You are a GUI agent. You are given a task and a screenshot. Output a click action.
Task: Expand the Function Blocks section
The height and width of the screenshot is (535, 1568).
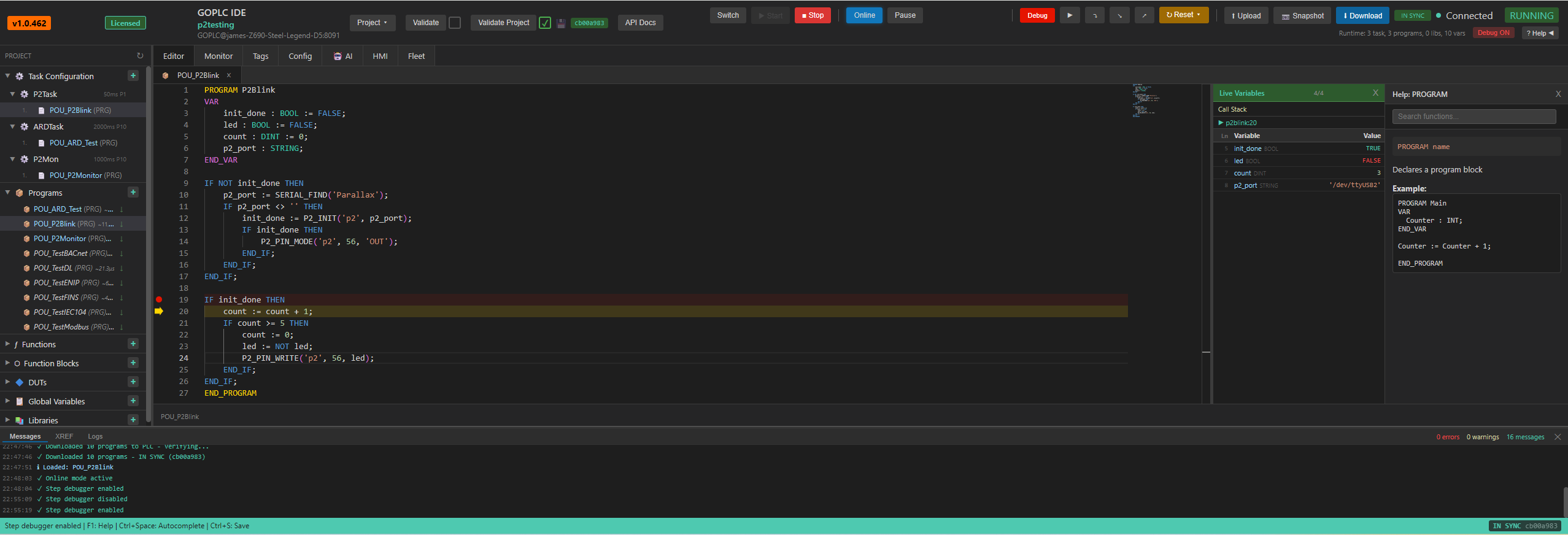[7, 363]
